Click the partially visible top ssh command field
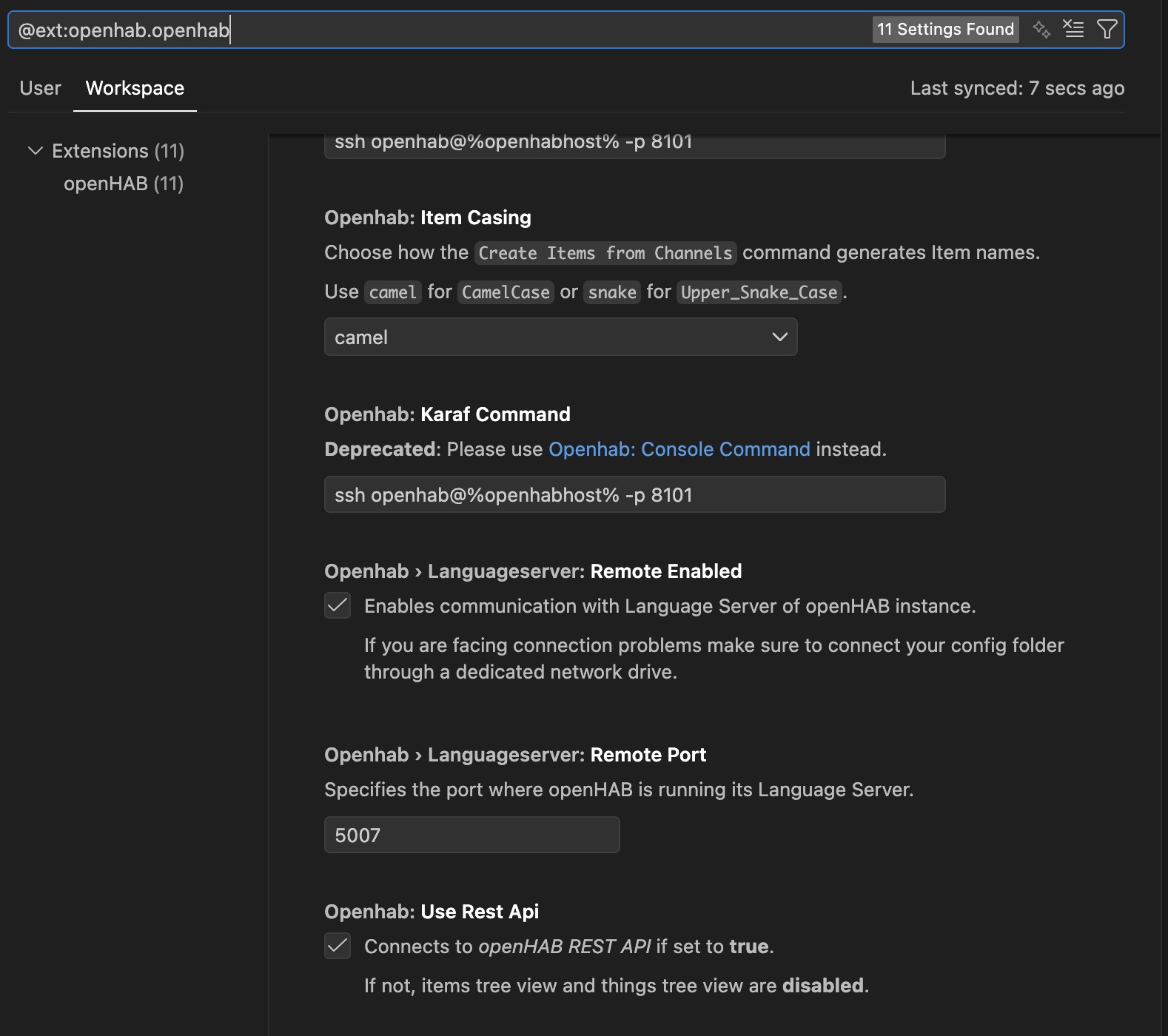 point(634,145)
